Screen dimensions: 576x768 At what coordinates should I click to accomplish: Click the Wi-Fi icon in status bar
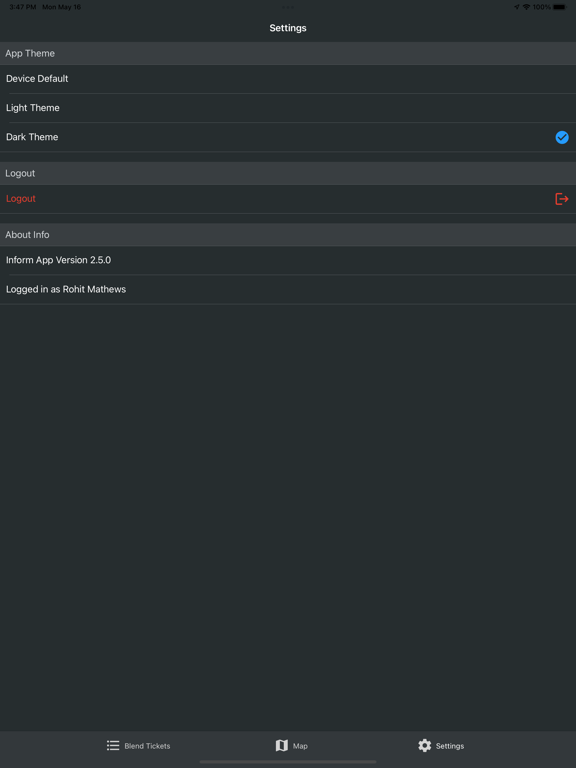[527, 7]
